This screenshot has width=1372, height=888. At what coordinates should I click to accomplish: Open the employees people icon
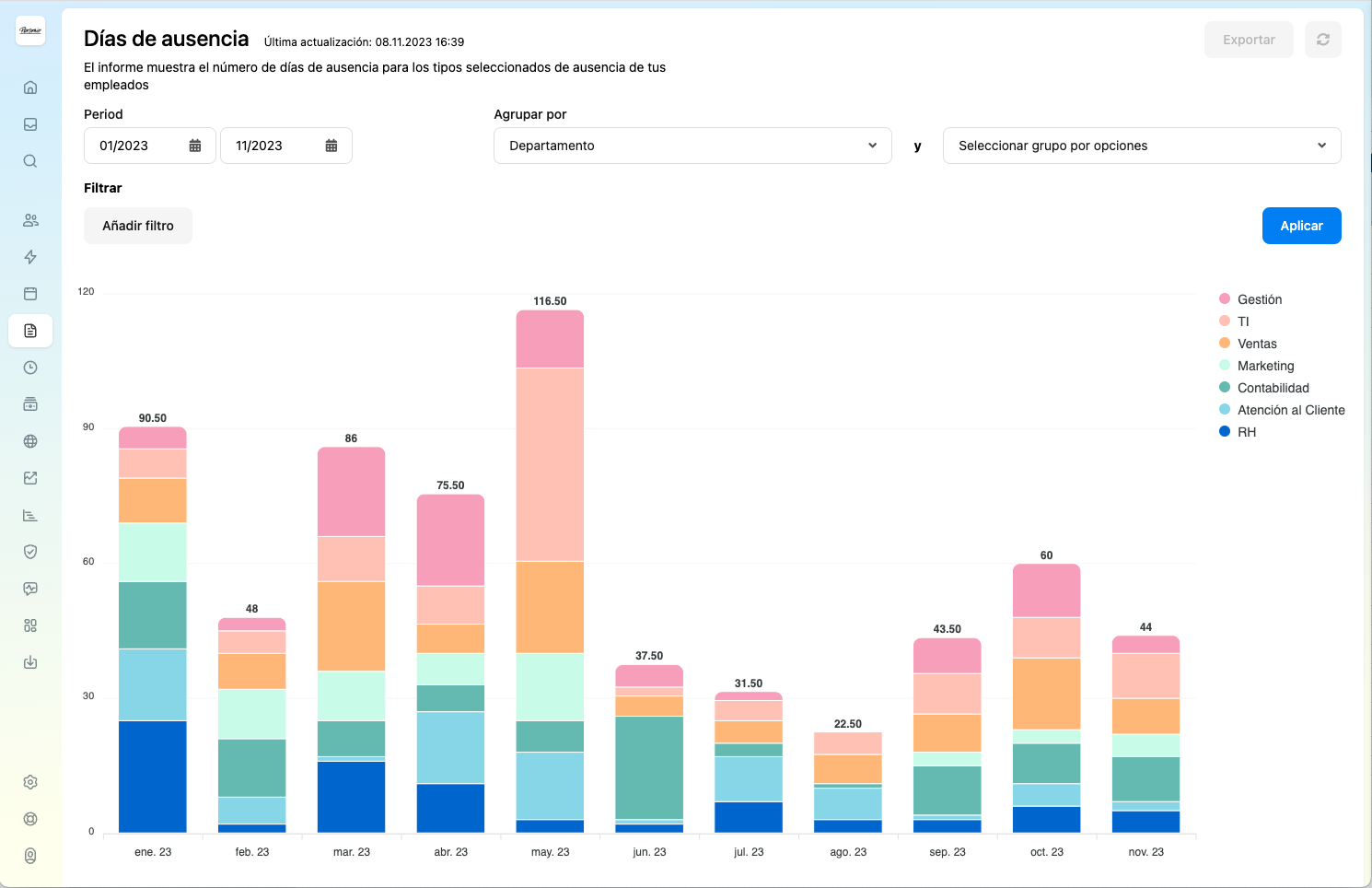[x=30, y=220]
